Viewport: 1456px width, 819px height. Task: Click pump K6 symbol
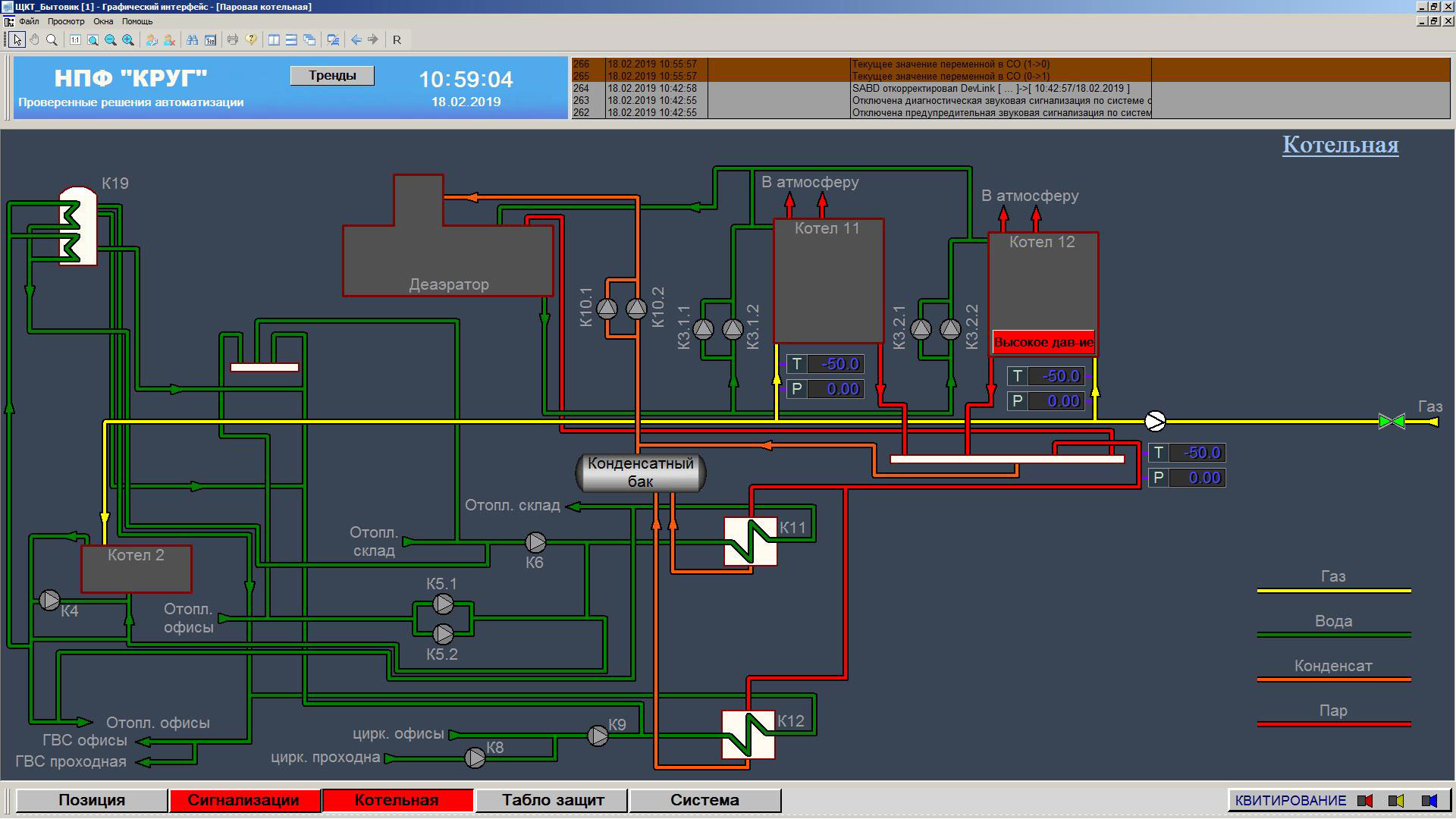click(536, 542)
